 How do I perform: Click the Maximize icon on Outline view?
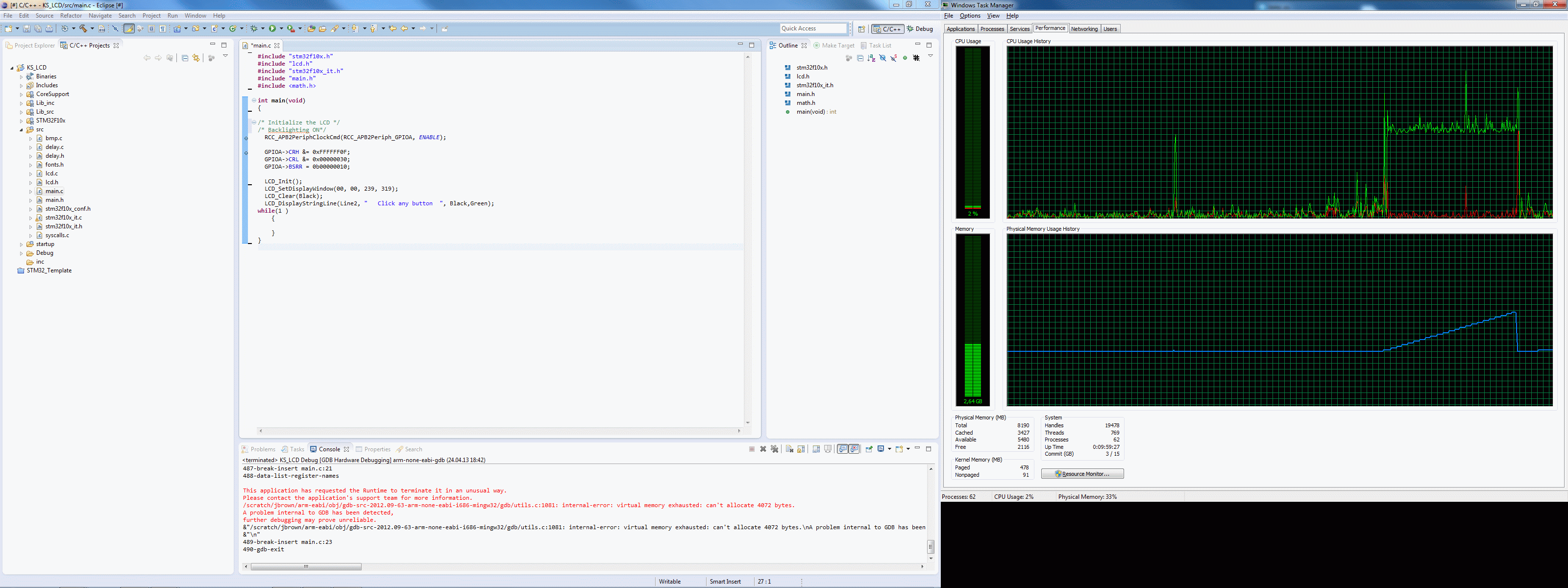pyautogui.click(x=929, y=46)
